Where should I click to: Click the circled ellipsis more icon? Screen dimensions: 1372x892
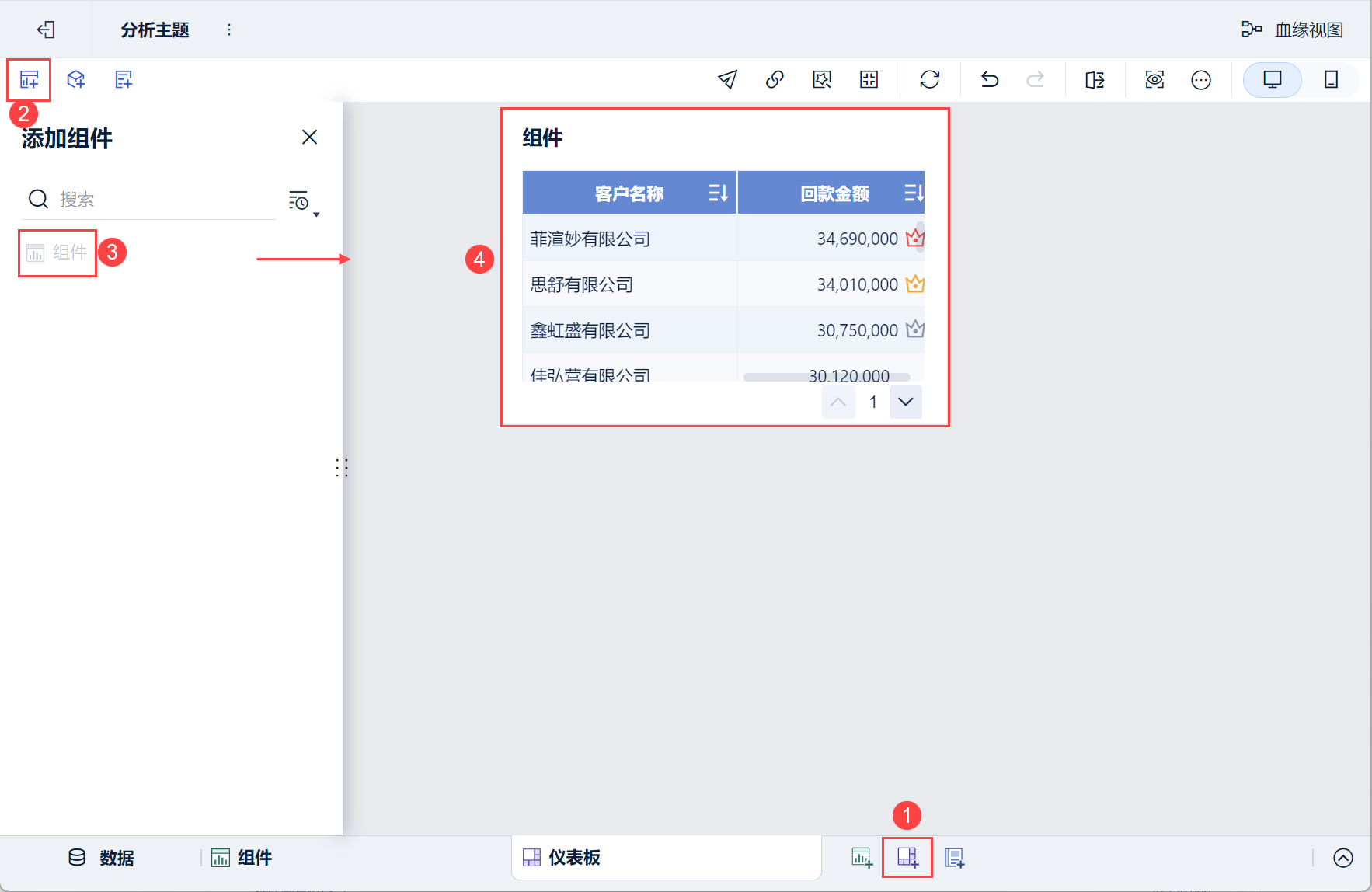tap(1201, 79)
